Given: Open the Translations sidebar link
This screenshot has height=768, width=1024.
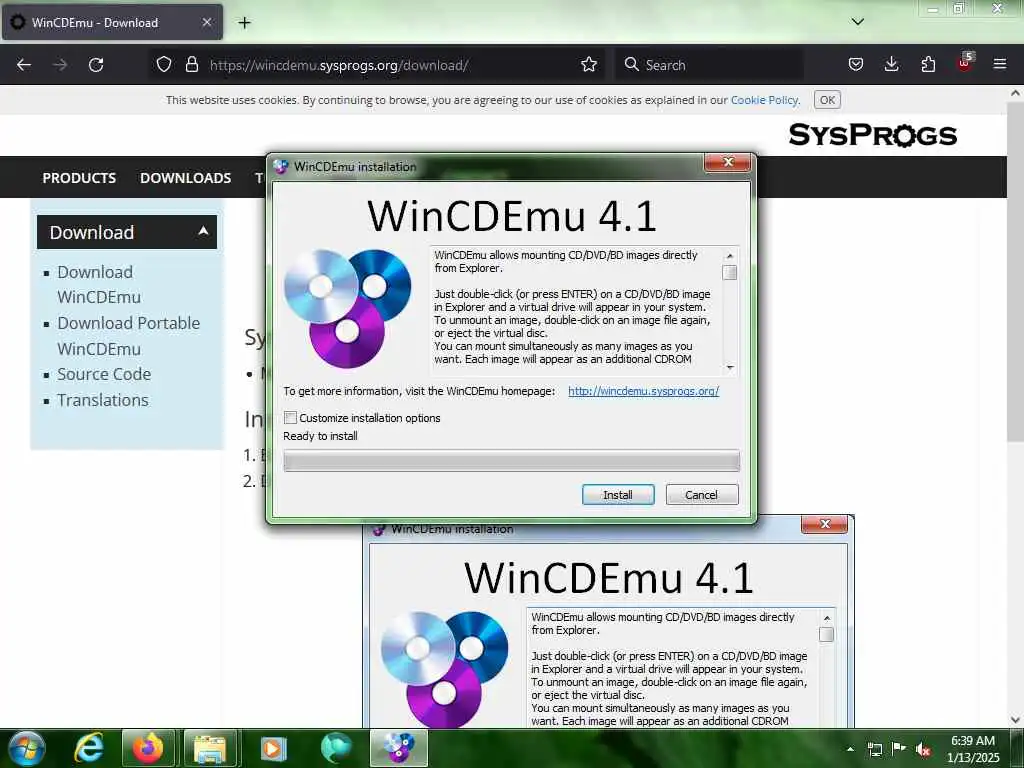Looking at the screenshot, I should coord(103,400).
